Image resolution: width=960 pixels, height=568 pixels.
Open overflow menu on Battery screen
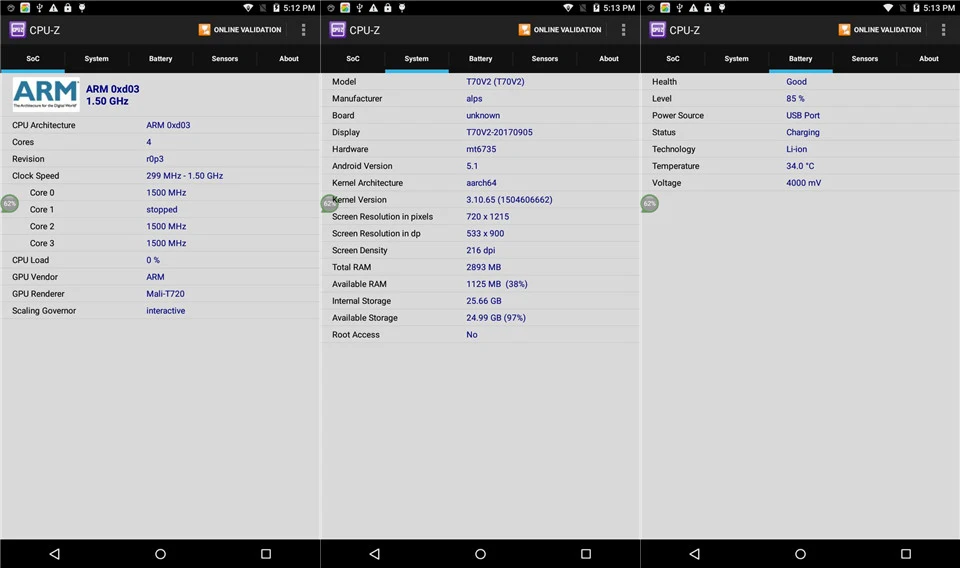pos(943,29)
